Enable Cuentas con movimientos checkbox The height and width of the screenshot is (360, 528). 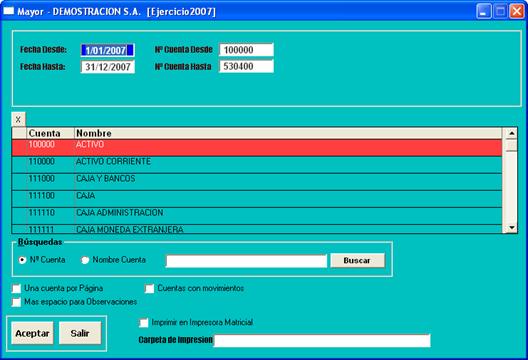click(x=150, y=289)
